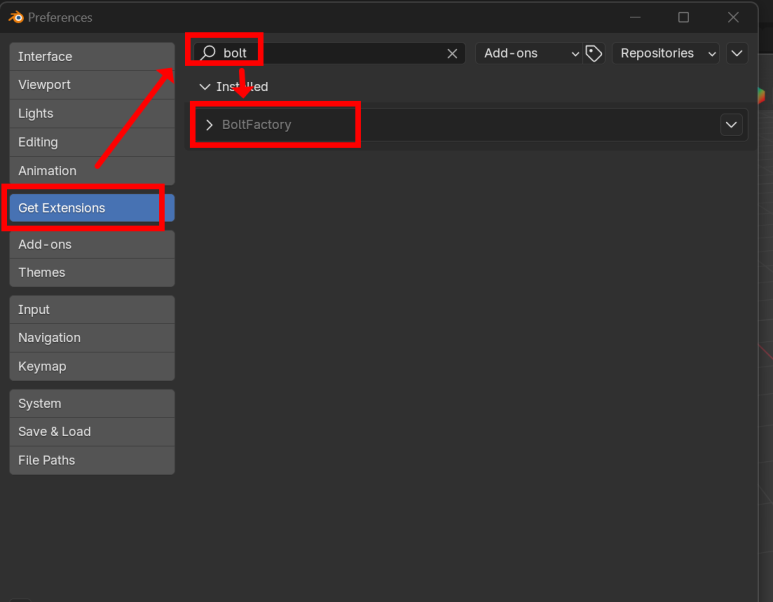This screenshot has height=602, width=773.
Task: Open the Add-ons filter dropdown
Action: pos(528,53)
